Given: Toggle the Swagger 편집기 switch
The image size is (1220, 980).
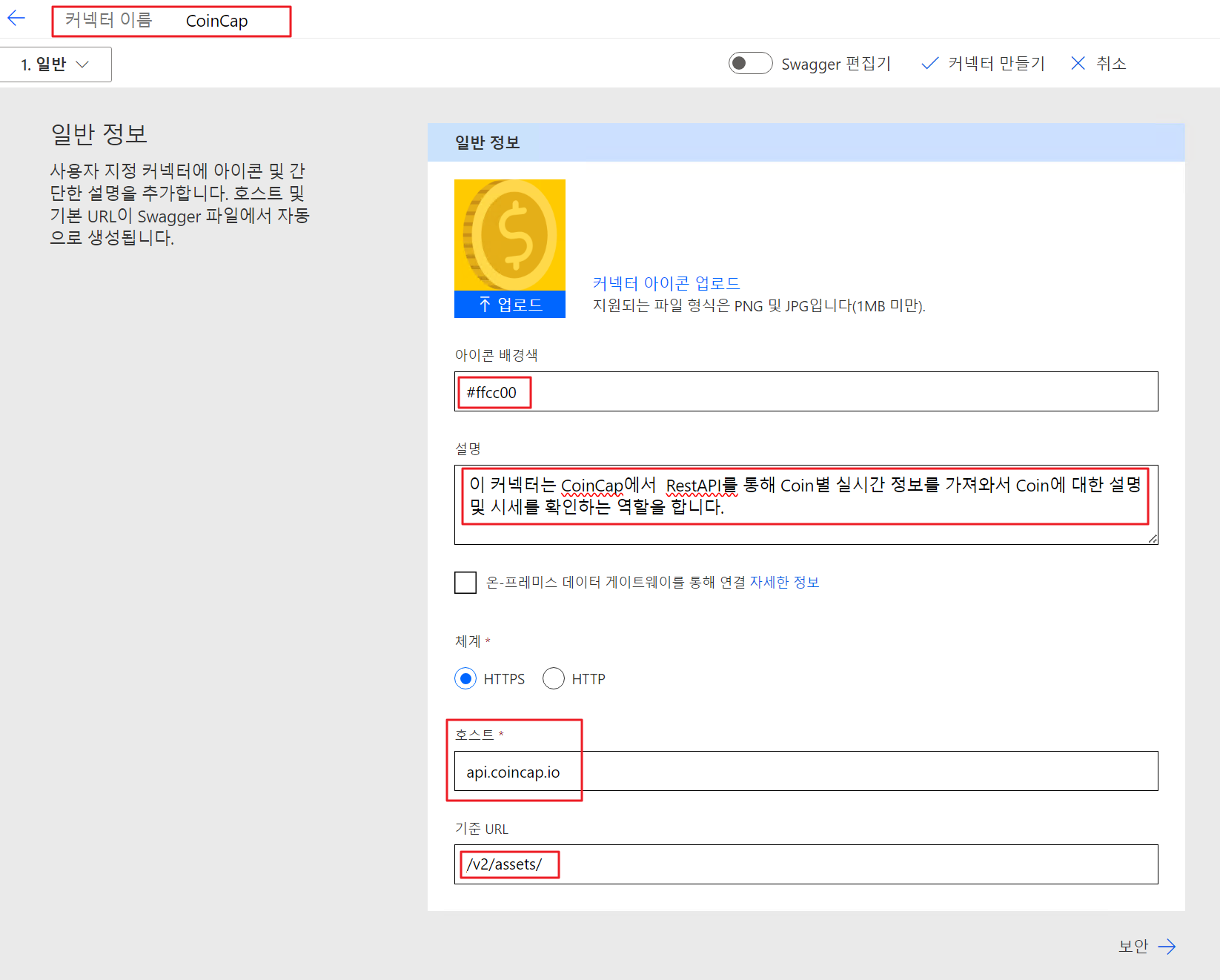Looking at the screenshot, I should coord(750,63).
